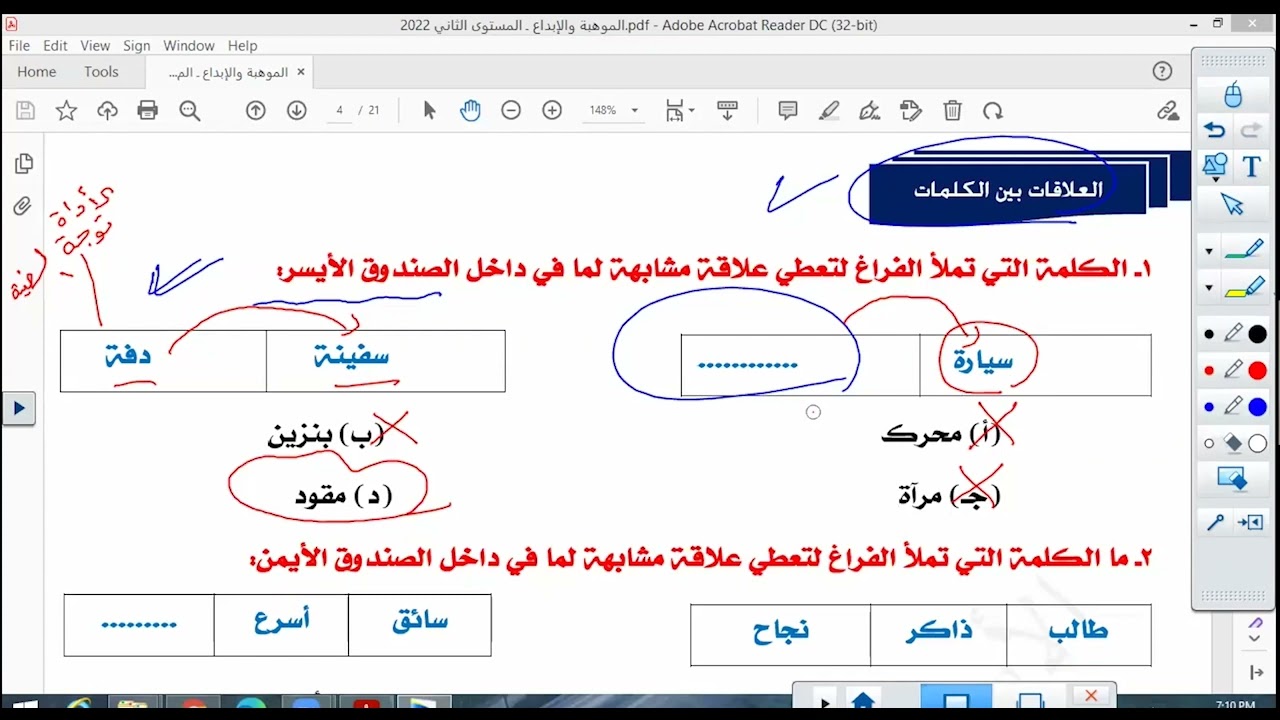Viewport: 1280px width, 720px height.
Task: Pick the red pen swatch
Action: [1257, 371]
